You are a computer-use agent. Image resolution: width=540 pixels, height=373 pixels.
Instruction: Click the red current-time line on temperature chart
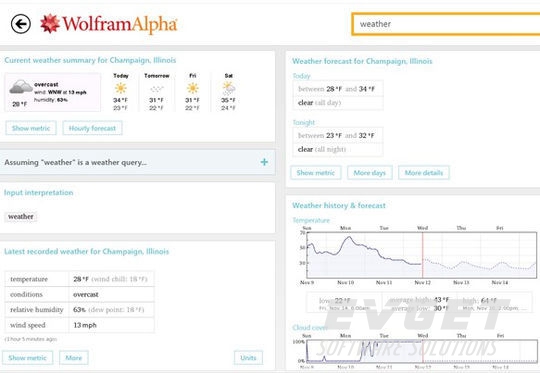(423, 255)
